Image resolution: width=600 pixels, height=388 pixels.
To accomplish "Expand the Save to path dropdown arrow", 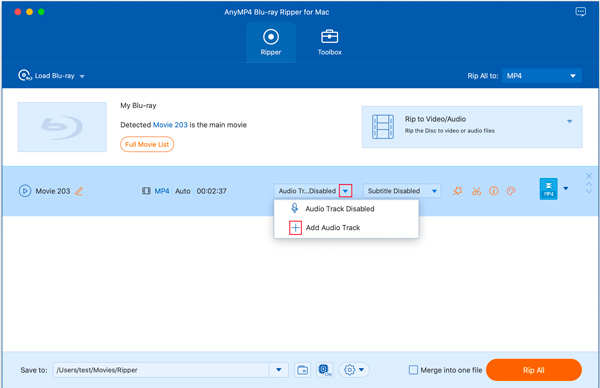I will 279,370.
